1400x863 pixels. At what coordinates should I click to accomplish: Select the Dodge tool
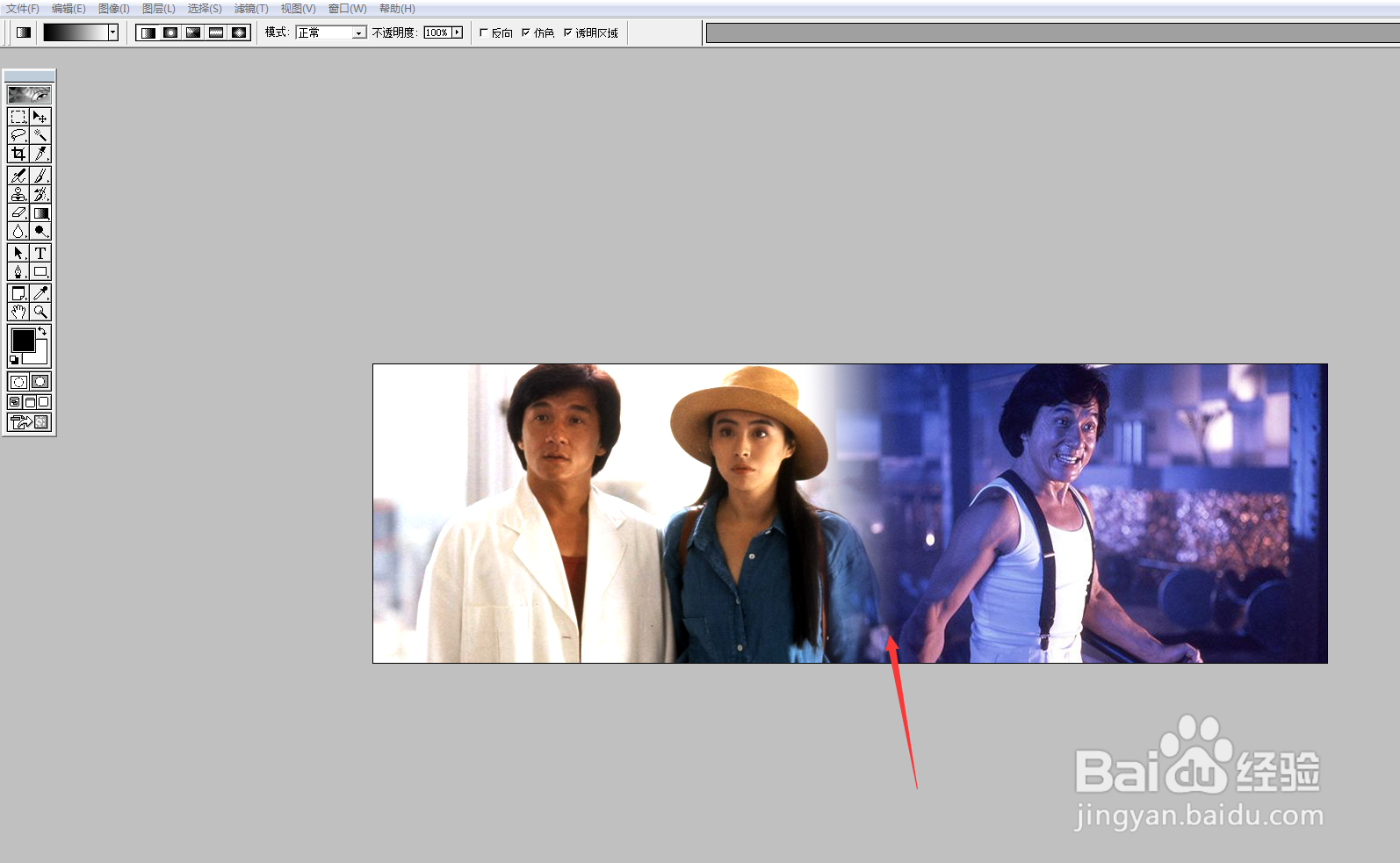[x=40, y=231]
